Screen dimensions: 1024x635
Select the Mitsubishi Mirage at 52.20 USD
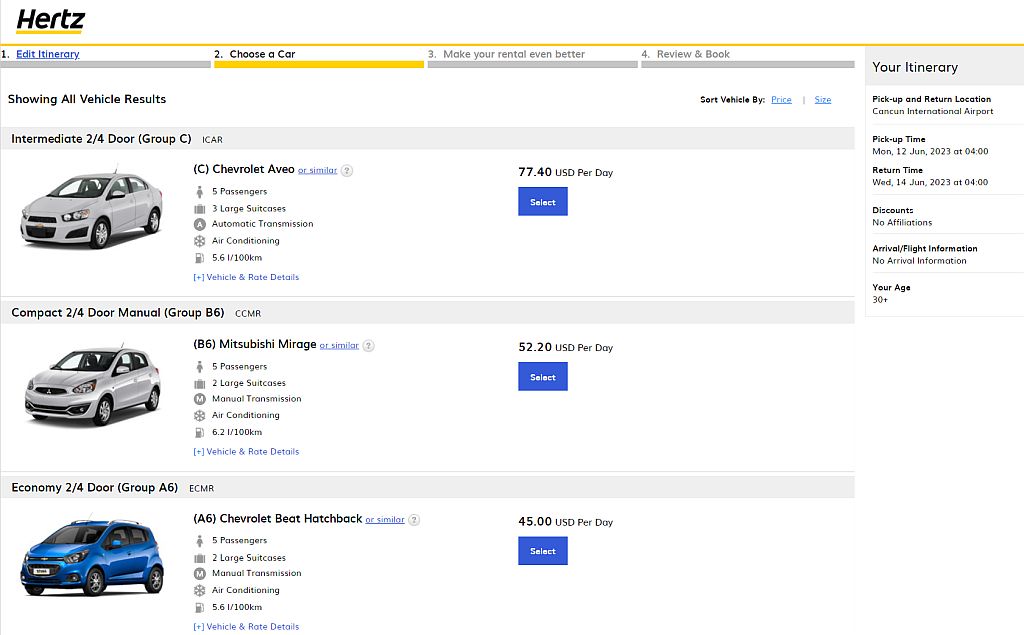[x=543, y=377]
